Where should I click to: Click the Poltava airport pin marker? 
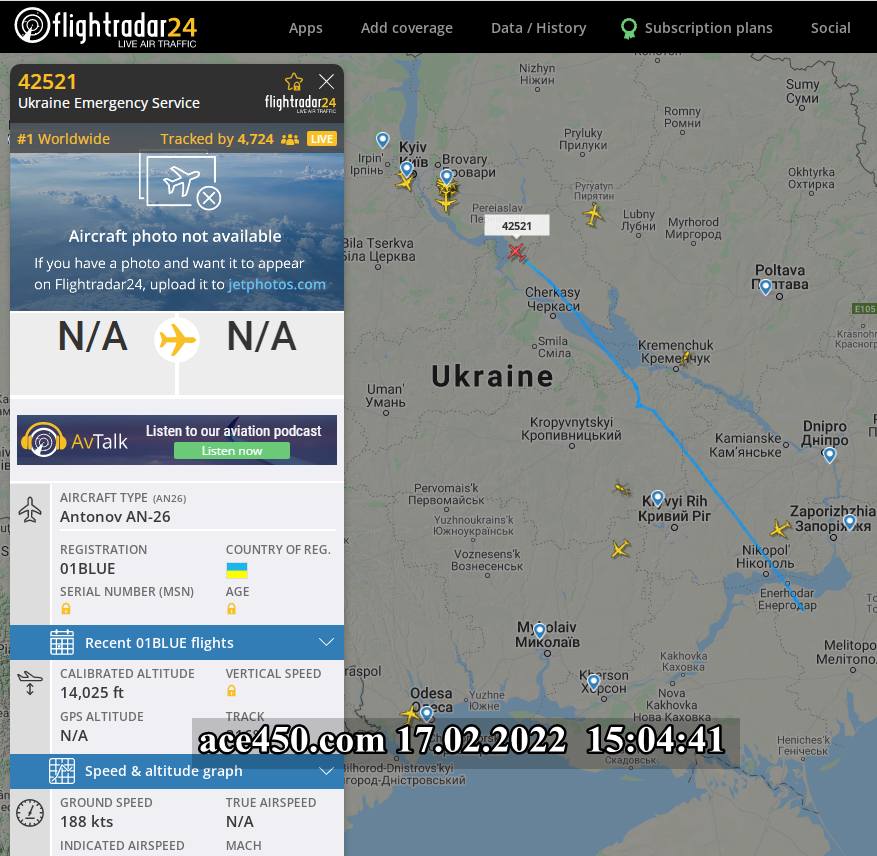click(x=765, y=286)
